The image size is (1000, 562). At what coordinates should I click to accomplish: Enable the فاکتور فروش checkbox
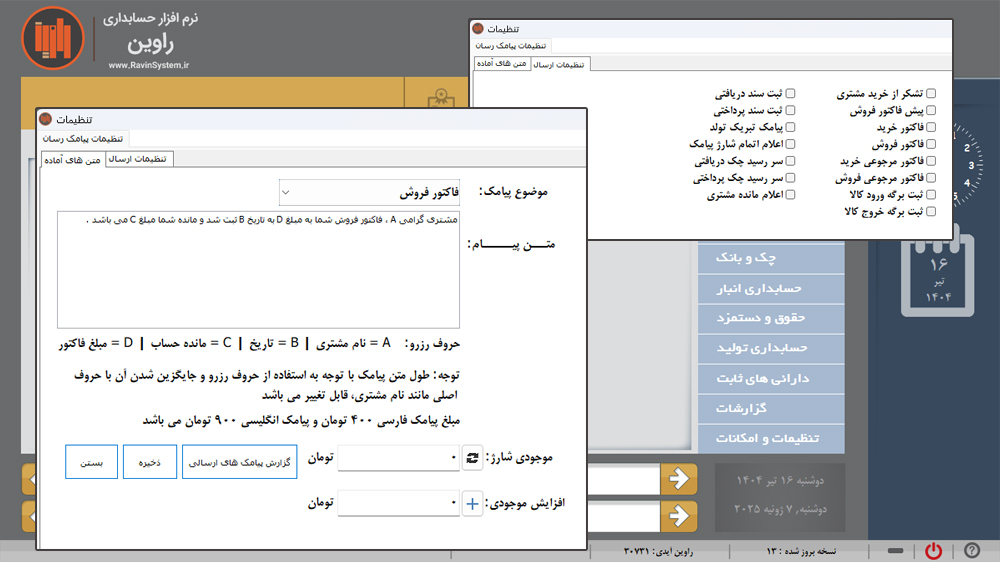tap(931, 144)
